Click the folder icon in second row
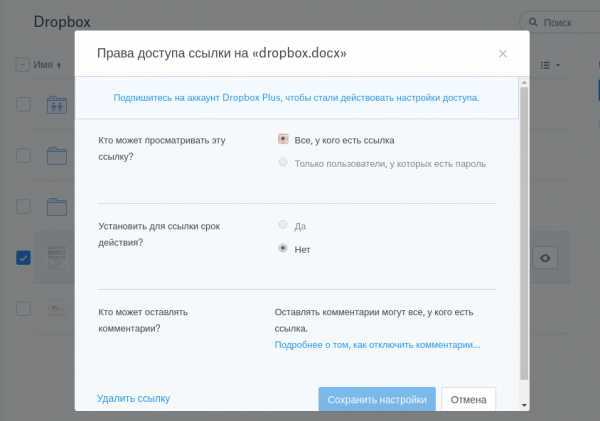Screen dimensions: 600x421 click(x=57, y=156)
